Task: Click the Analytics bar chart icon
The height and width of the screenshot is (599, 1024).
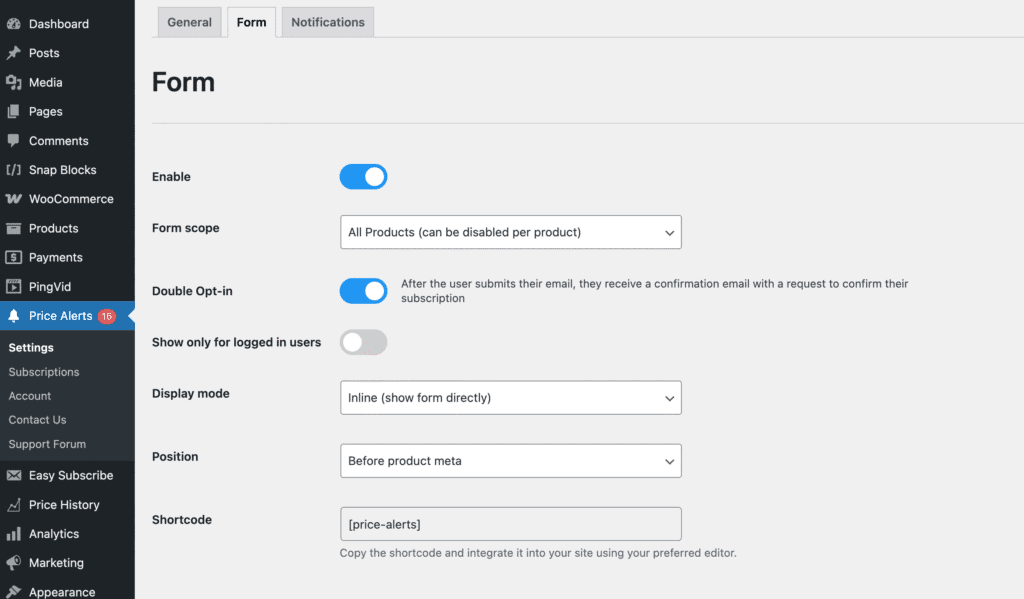Action: (14, 534)
